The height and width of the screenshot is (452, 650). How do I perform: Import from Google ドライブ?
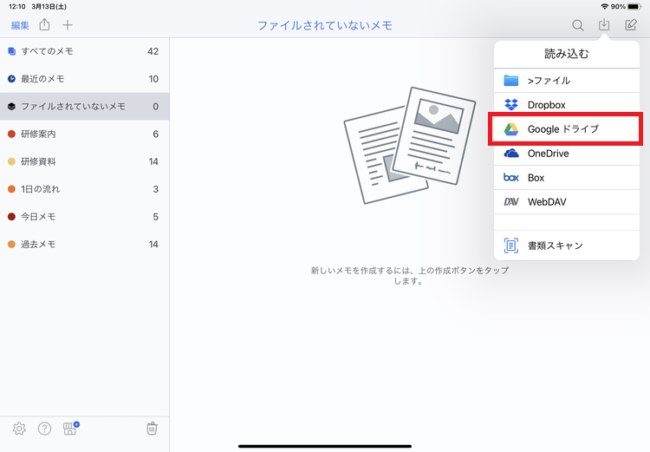tap(565, 129)
